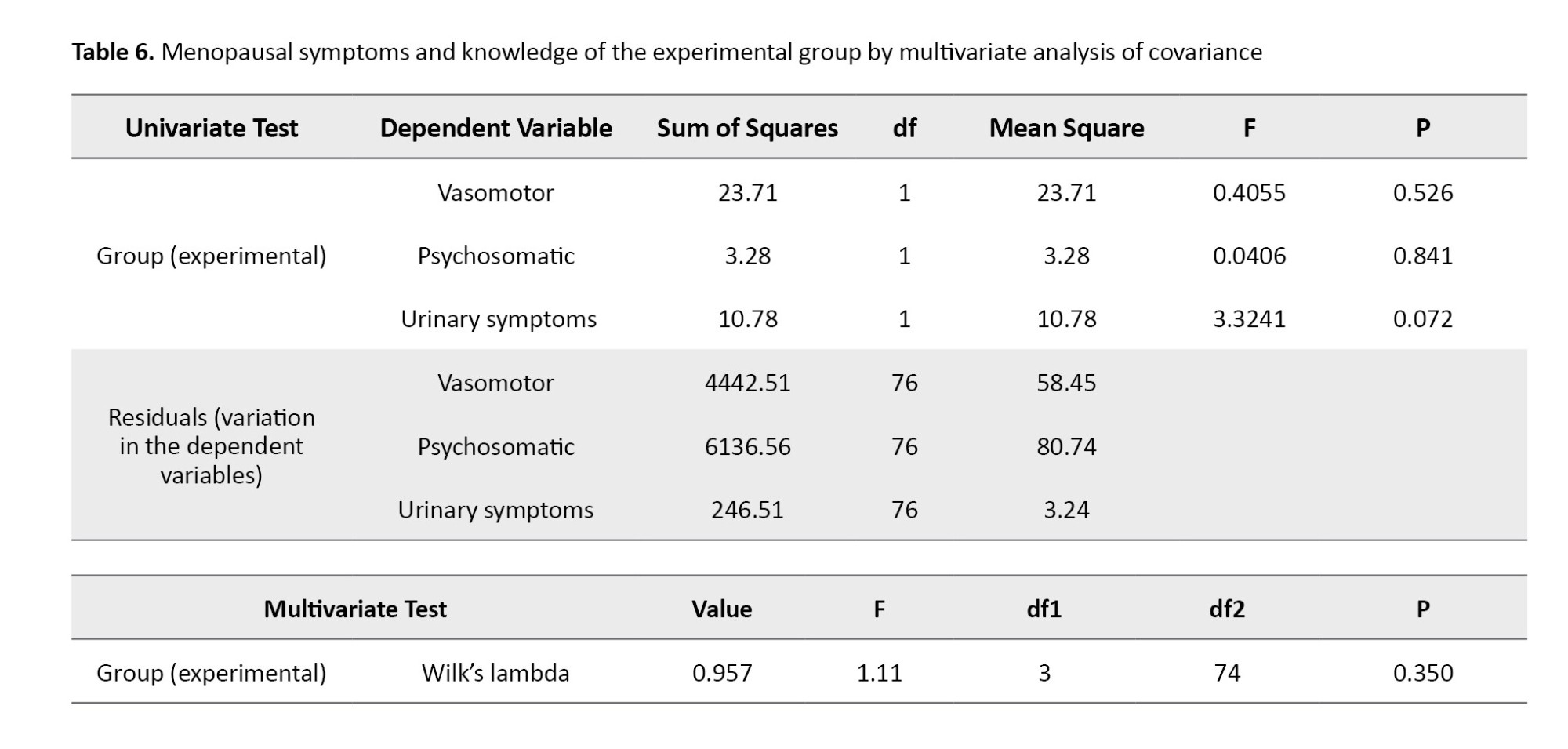Click the Dependent Variable column header
This screenshot has height=749, width=1568.
[x=495, y=128]
